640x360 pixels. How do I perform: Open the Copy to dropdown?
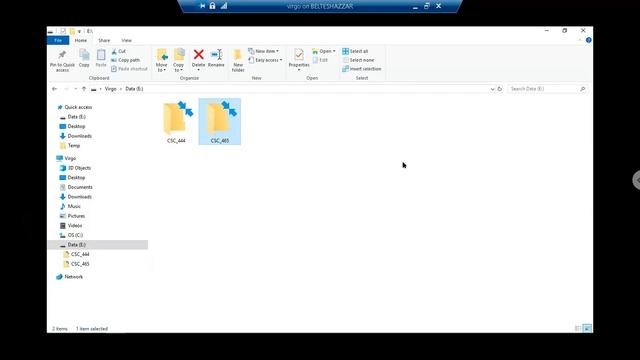179,60
